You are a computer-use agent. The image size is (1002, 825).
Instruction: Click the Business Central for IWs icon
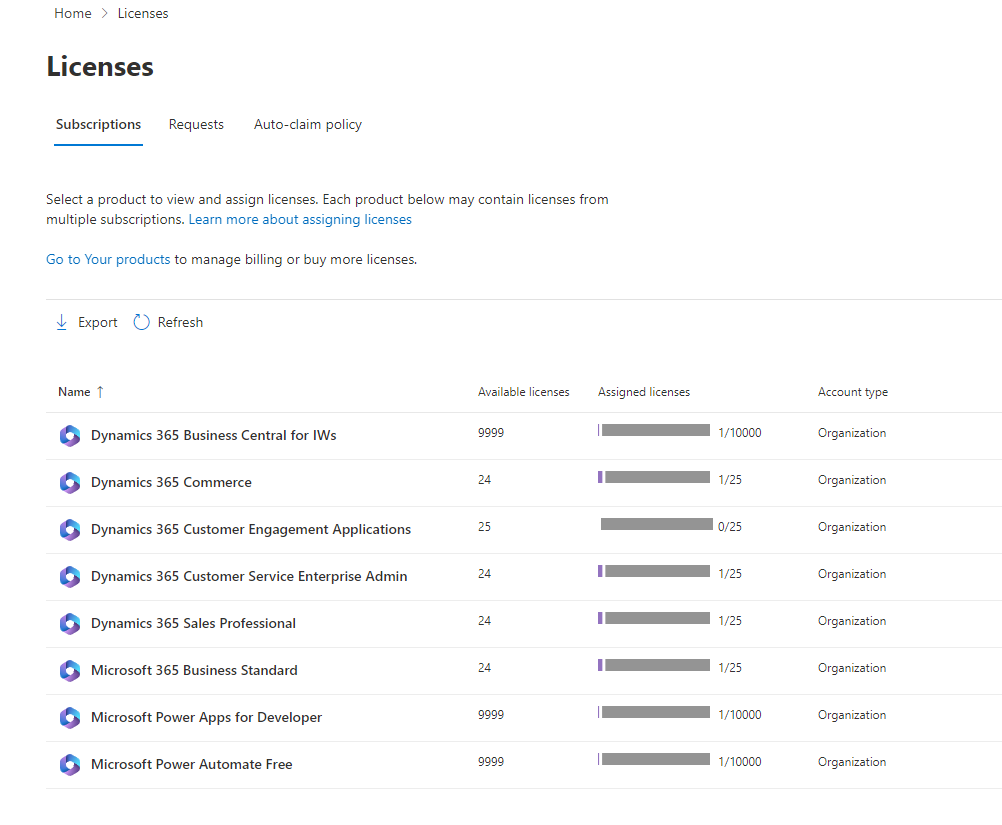click(69, 436)
